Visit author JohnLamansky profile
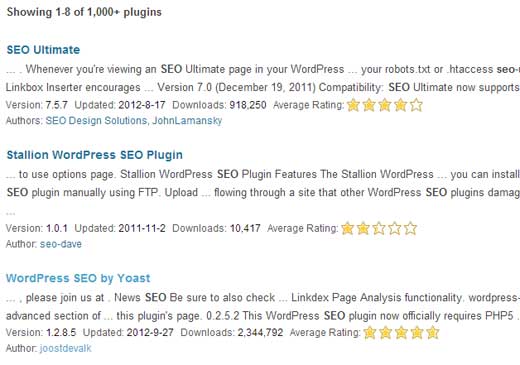The height and width of the screenshot is (365, 520). click(187, 121)
